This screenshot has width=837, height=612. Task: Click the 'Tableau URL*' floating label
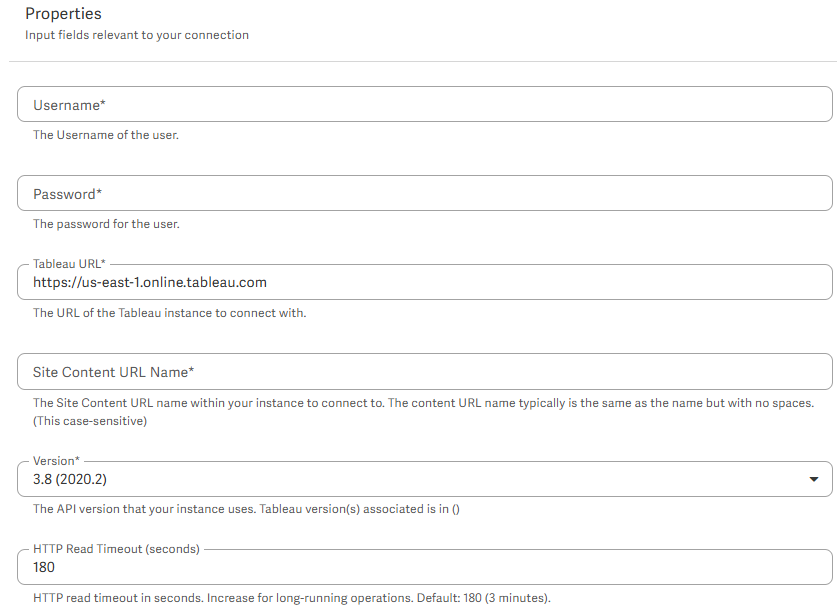click(x=69, y=264)
